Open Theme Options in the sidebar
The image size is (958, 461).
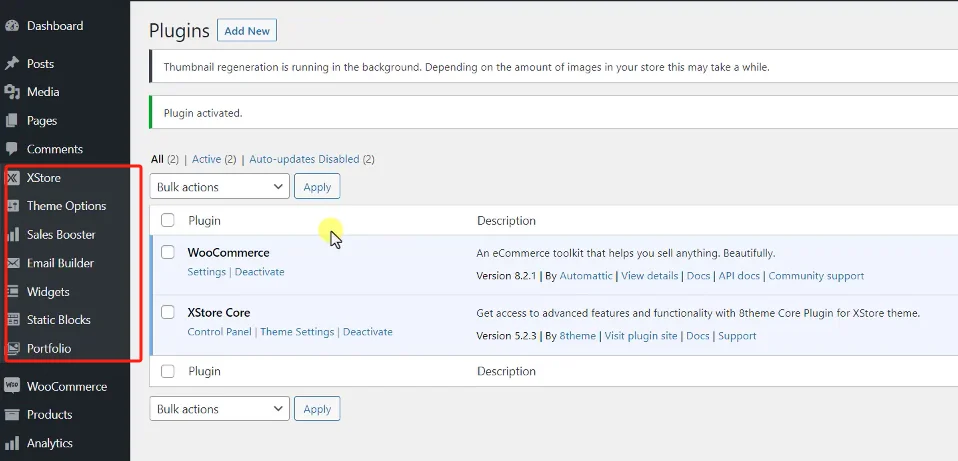click(66, 206)
